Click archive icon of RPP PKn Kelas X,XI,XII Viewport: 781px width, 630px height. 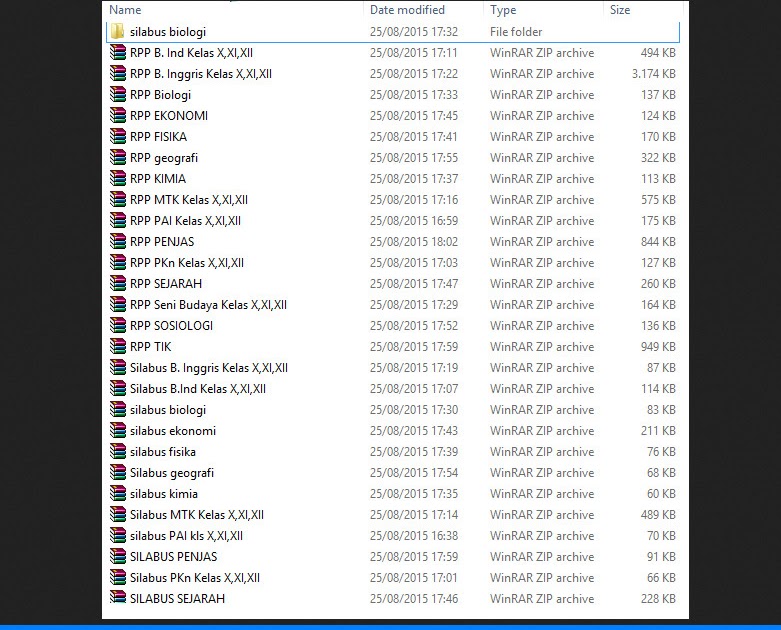[118, 262]
